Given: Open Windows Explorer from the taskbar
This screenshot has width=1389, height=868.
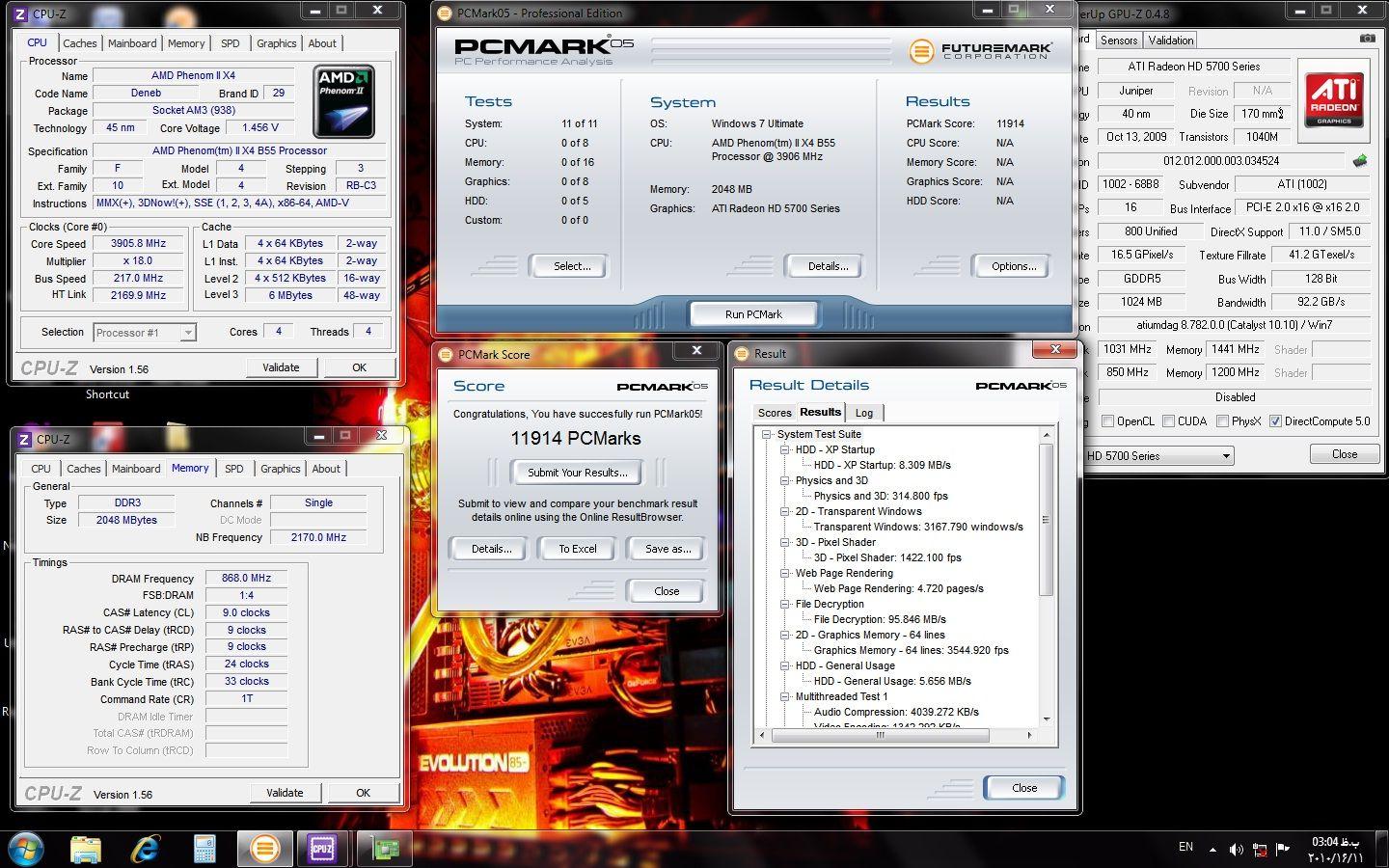Looking at the screenshot, I should 86,849.
